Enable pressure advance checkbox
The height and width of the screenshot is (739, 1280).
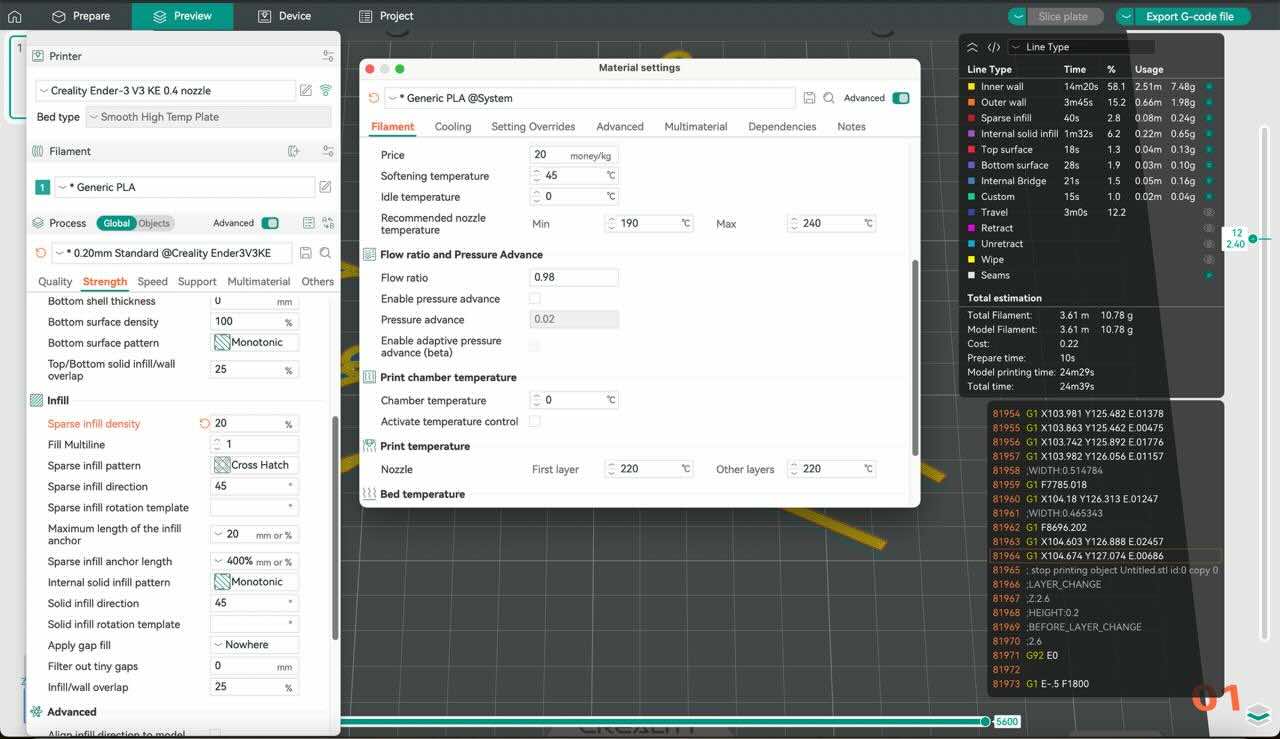(535, 299)
